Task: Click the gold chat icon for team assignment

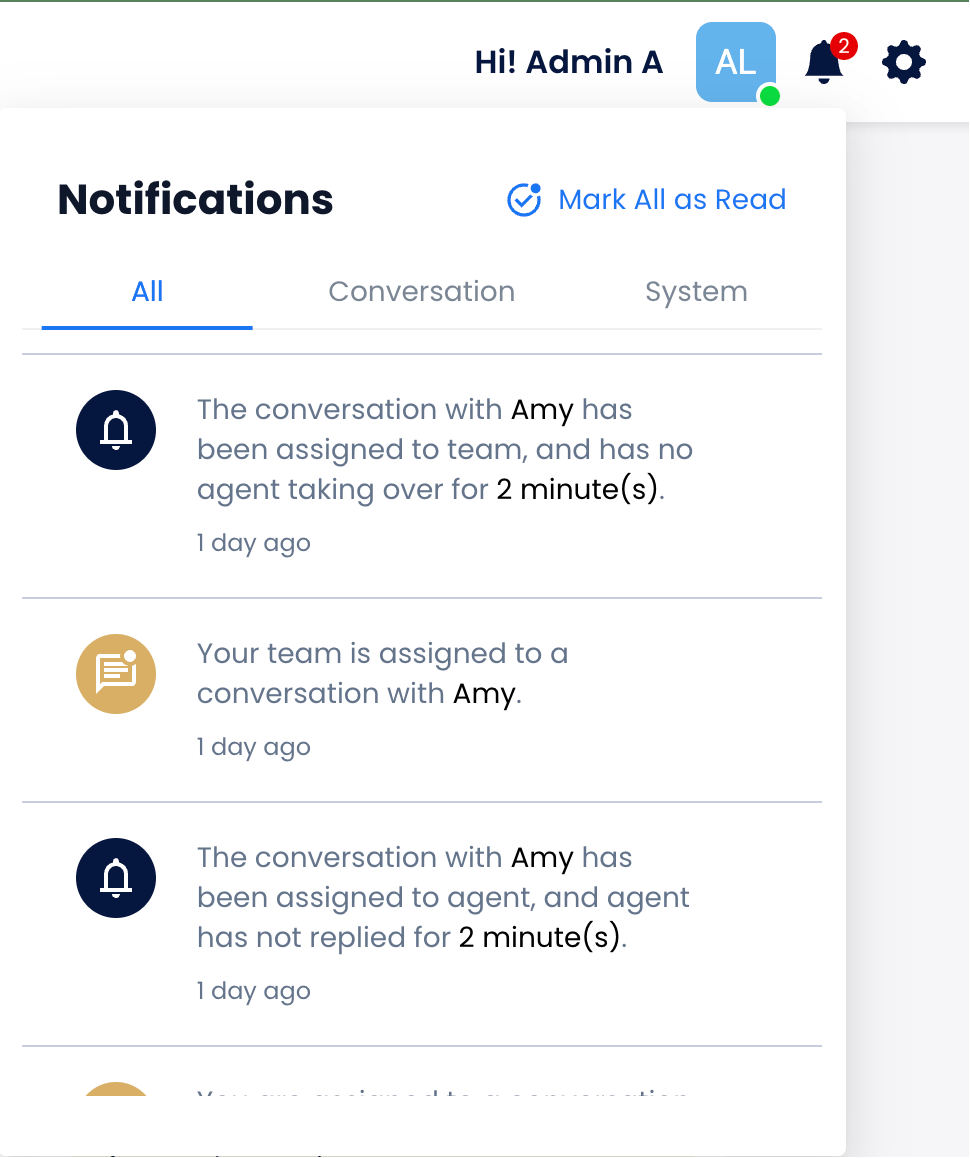Action: pyautogui.click(x=116, y=674)
